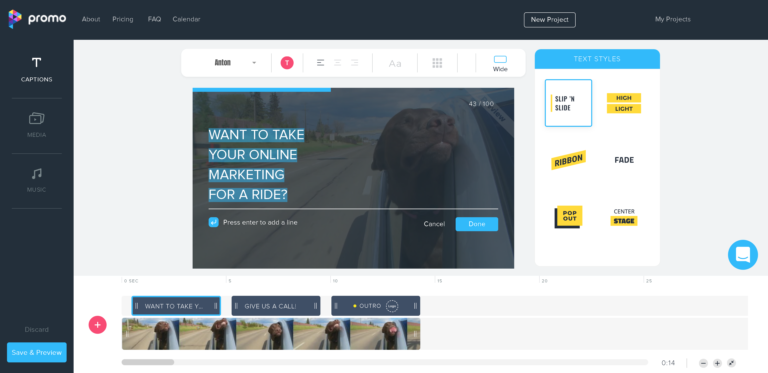Zoom out the timeline with minus icon

(x=703, y=363)
